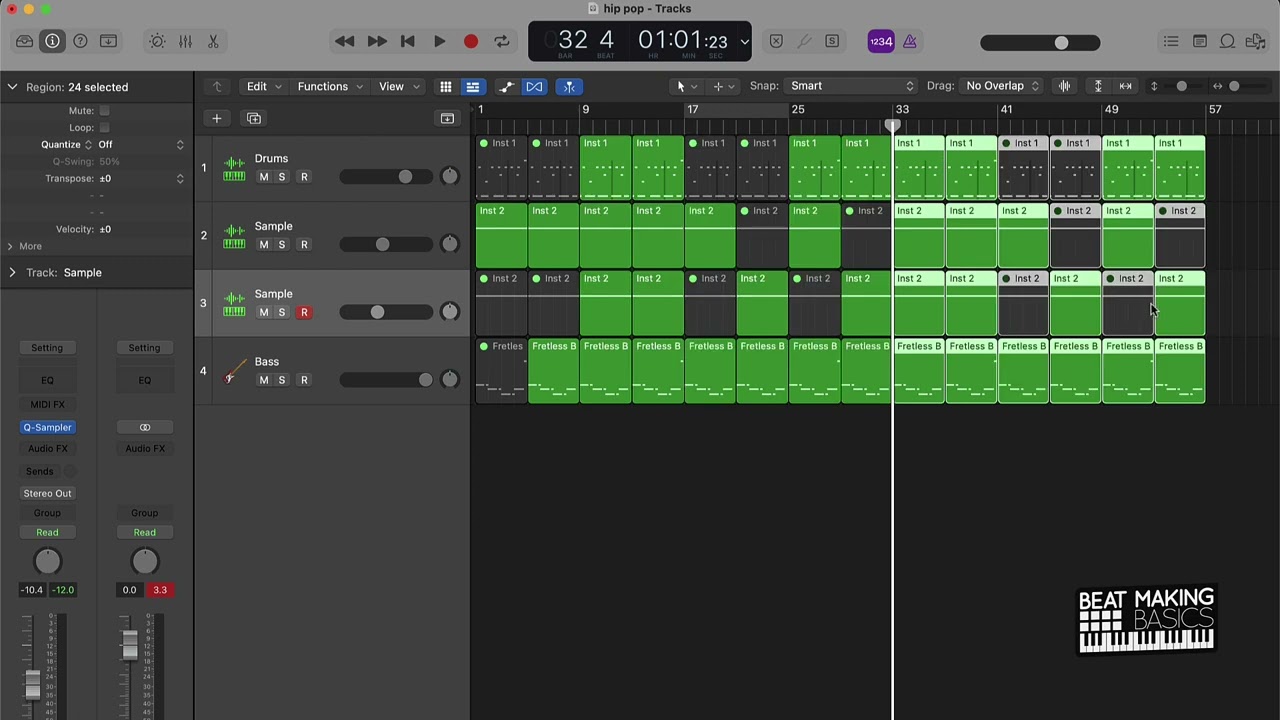Open the Quantize Off popup
The height and width of the screenshot is (720, 1280).
tap(140, 145)
